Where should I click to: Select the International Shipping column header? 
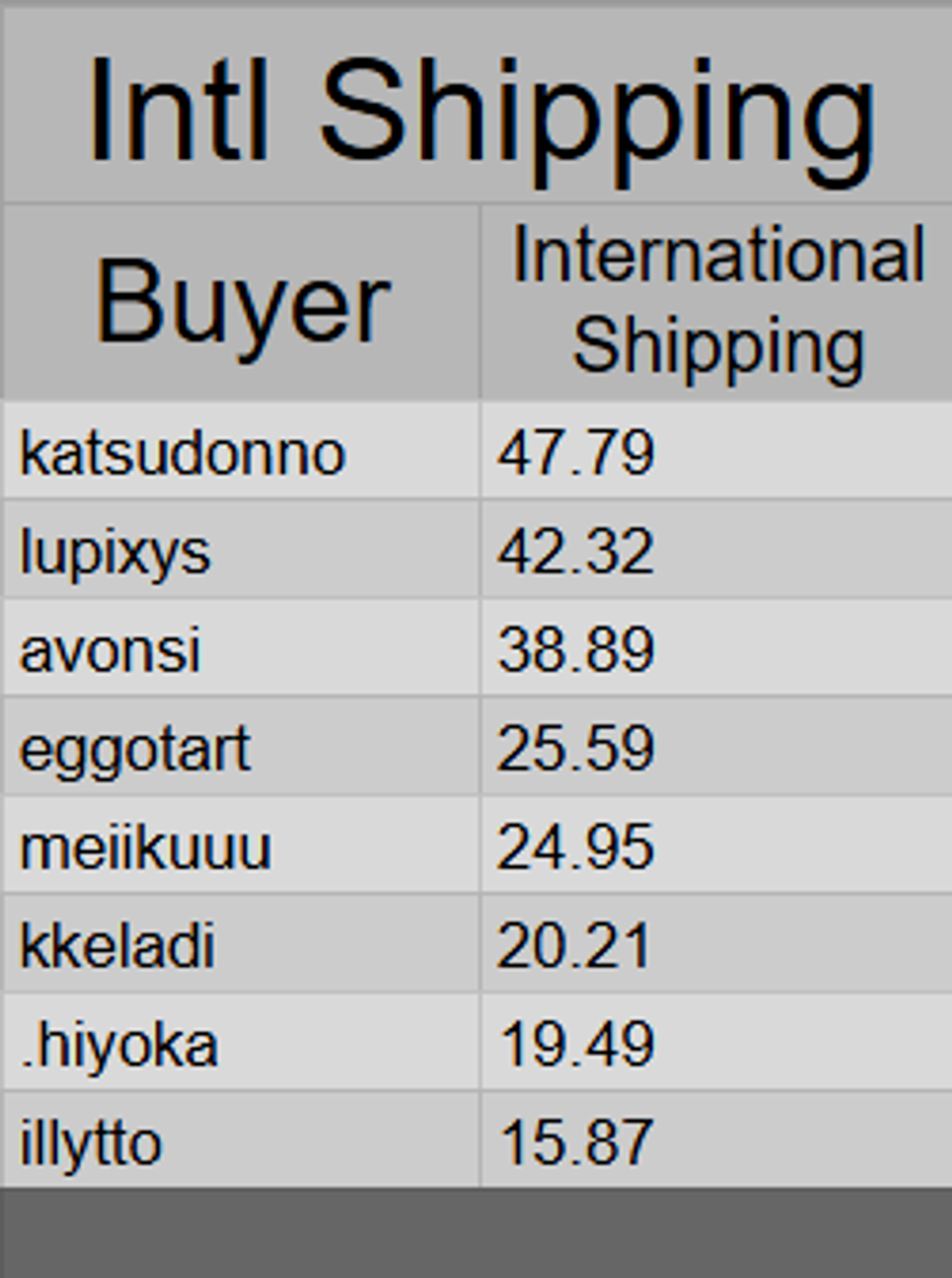(x=717, y=301)
